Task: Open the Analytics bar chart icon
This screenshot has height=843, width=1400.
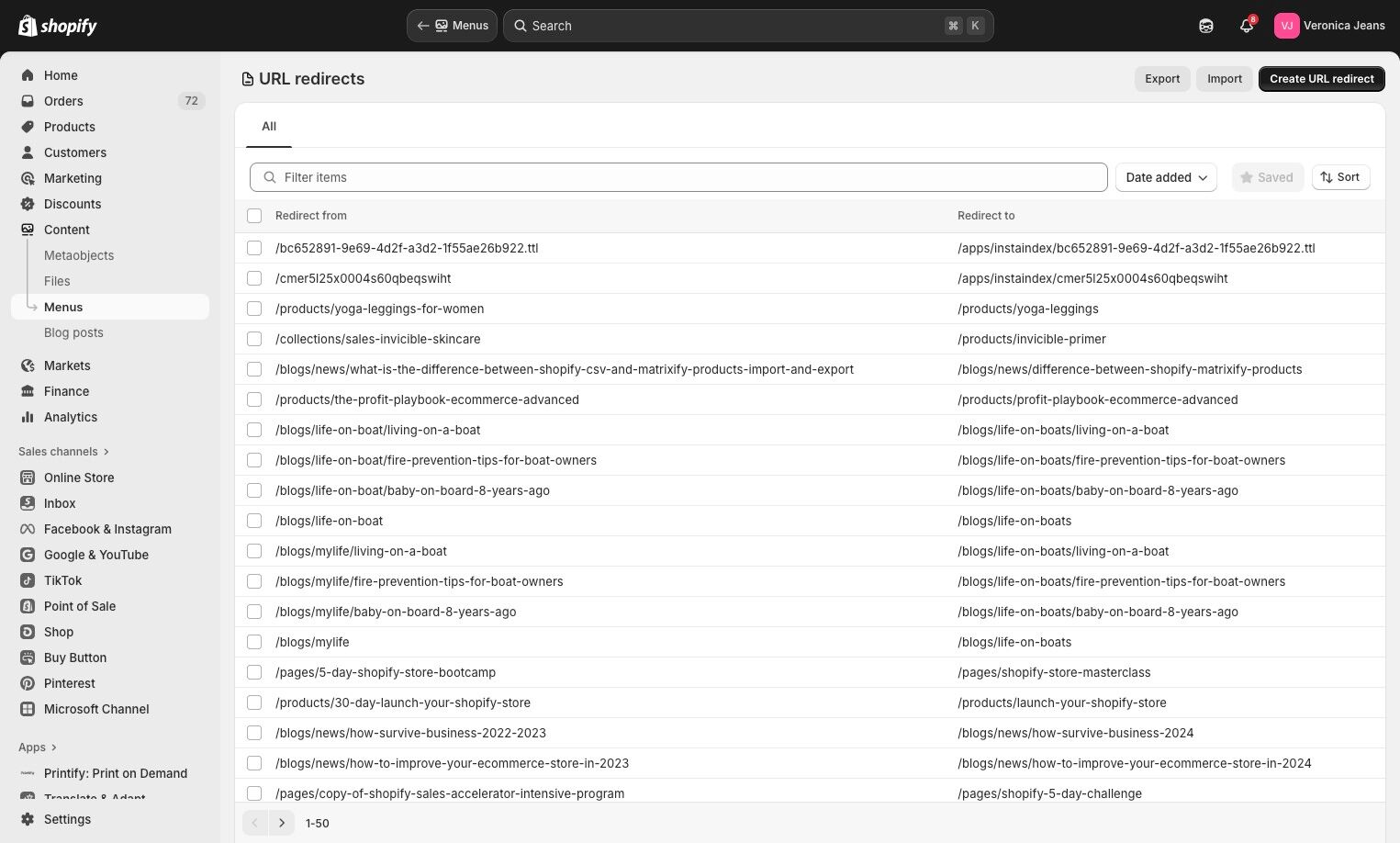Action: tap(28, 417)
